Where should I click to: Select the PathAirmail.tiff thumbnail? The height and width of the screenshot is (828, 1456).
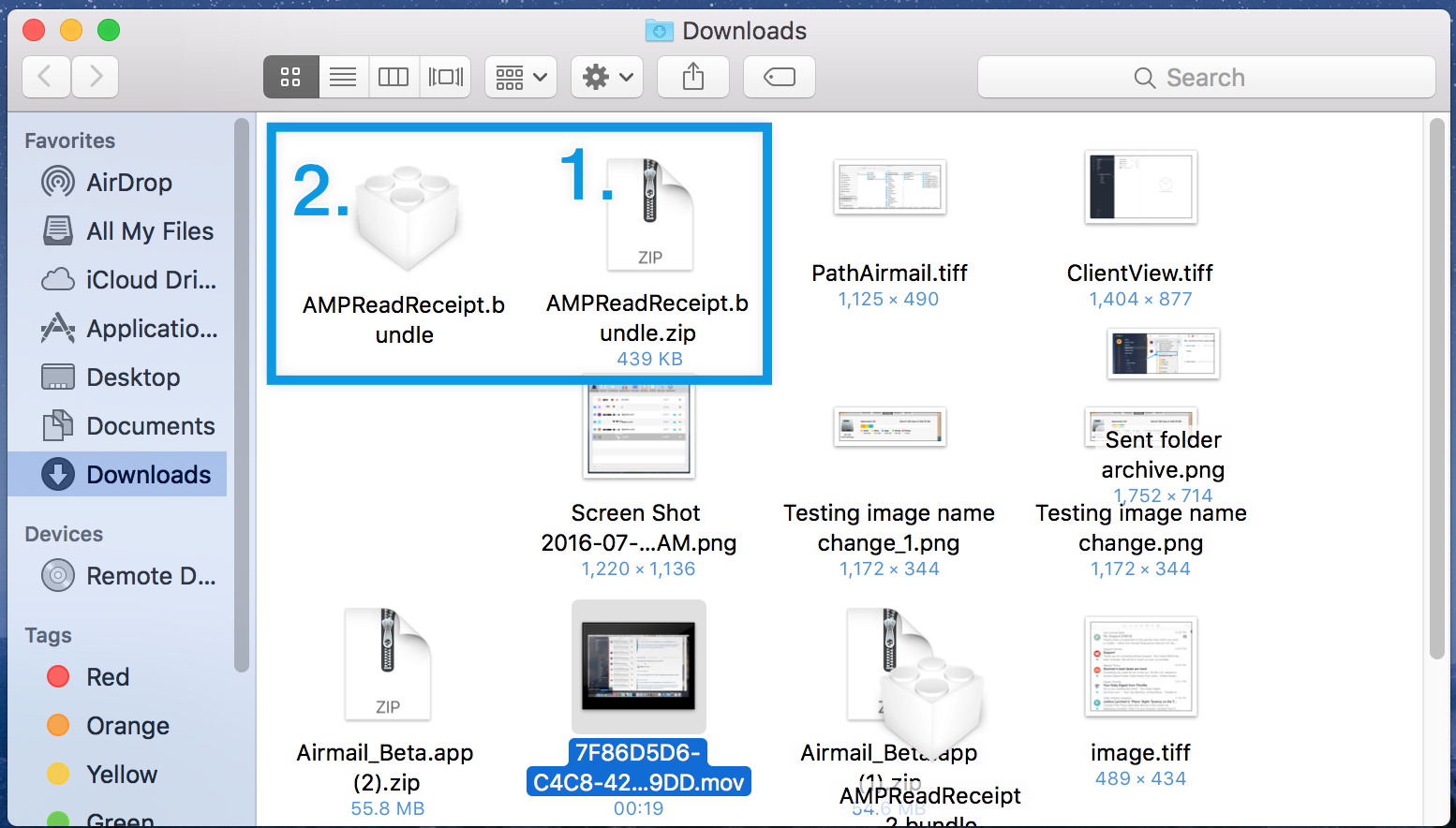point(888,186)
